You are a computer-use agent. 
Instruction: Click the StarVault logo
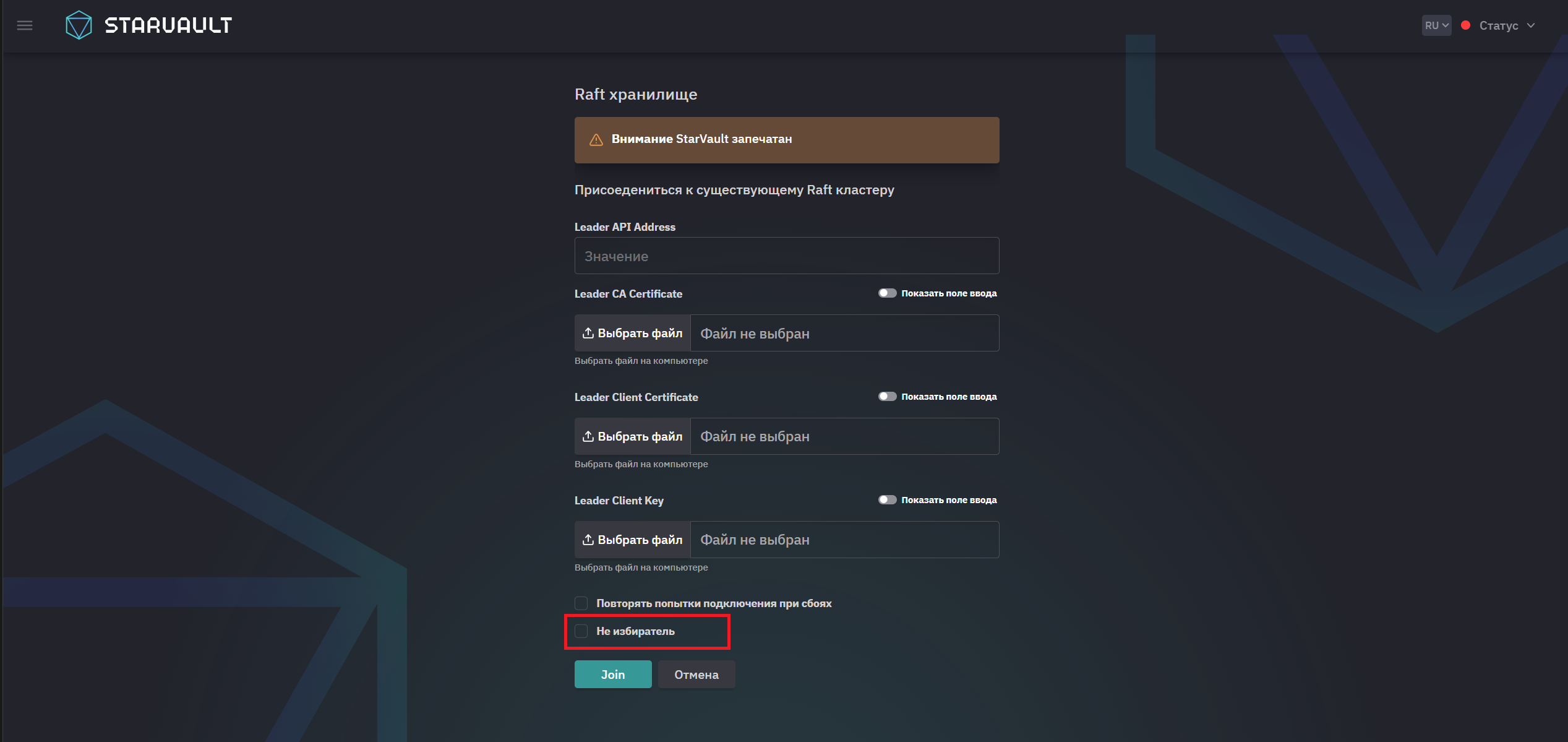click(148, 25)
